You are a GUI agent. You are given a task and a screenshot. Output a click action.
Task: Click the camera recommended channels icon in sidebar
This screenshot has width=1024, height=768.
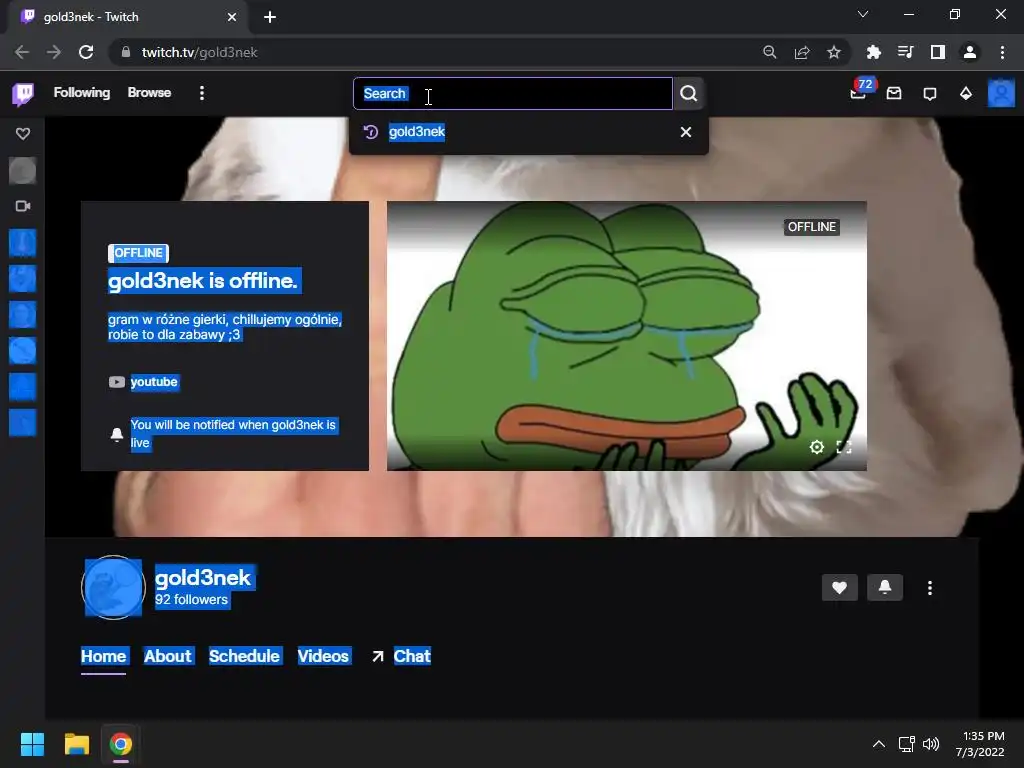[23, 206]
